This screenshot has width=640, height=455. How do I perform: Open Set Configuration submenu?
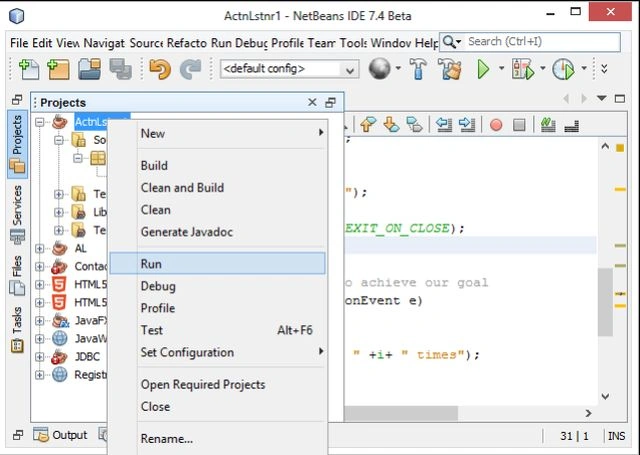pos(218,352)
